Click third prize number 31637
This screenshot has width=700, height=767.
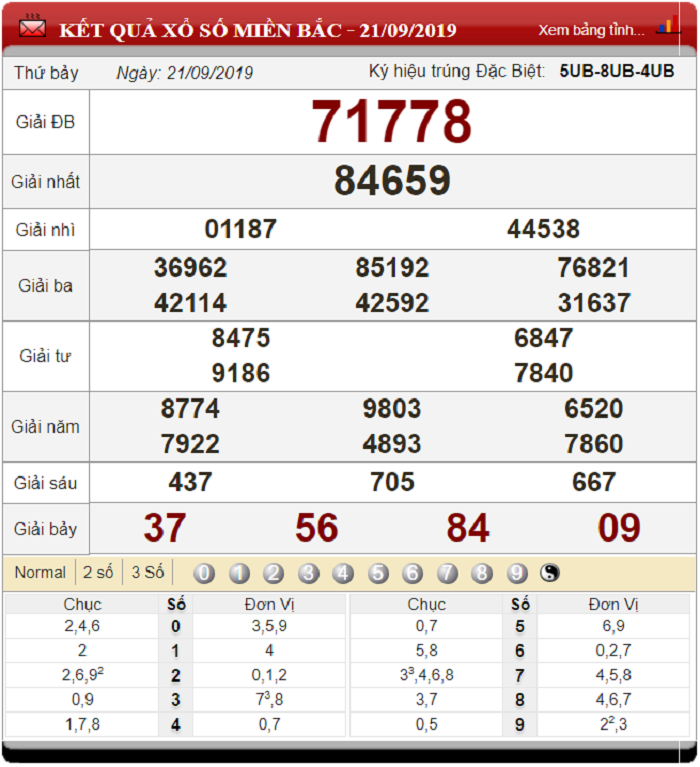[x=594, y=303]
